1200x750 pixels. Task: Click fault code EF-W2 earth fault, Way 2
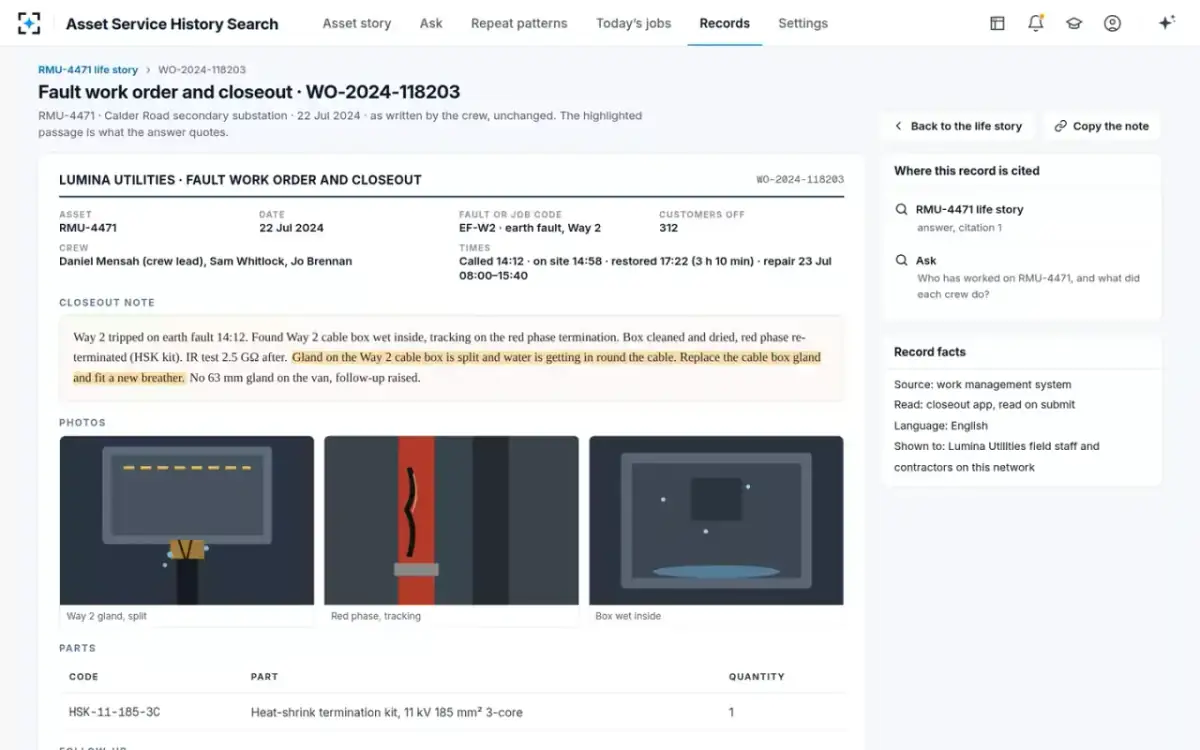(530, 228)
